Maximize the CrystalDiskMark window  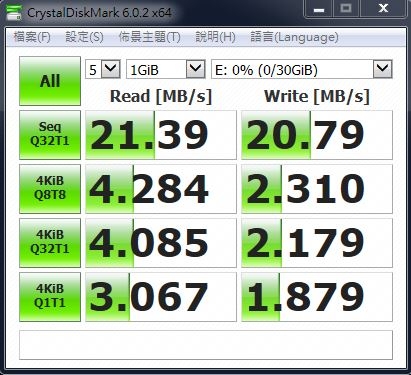(x=346, y=9)
